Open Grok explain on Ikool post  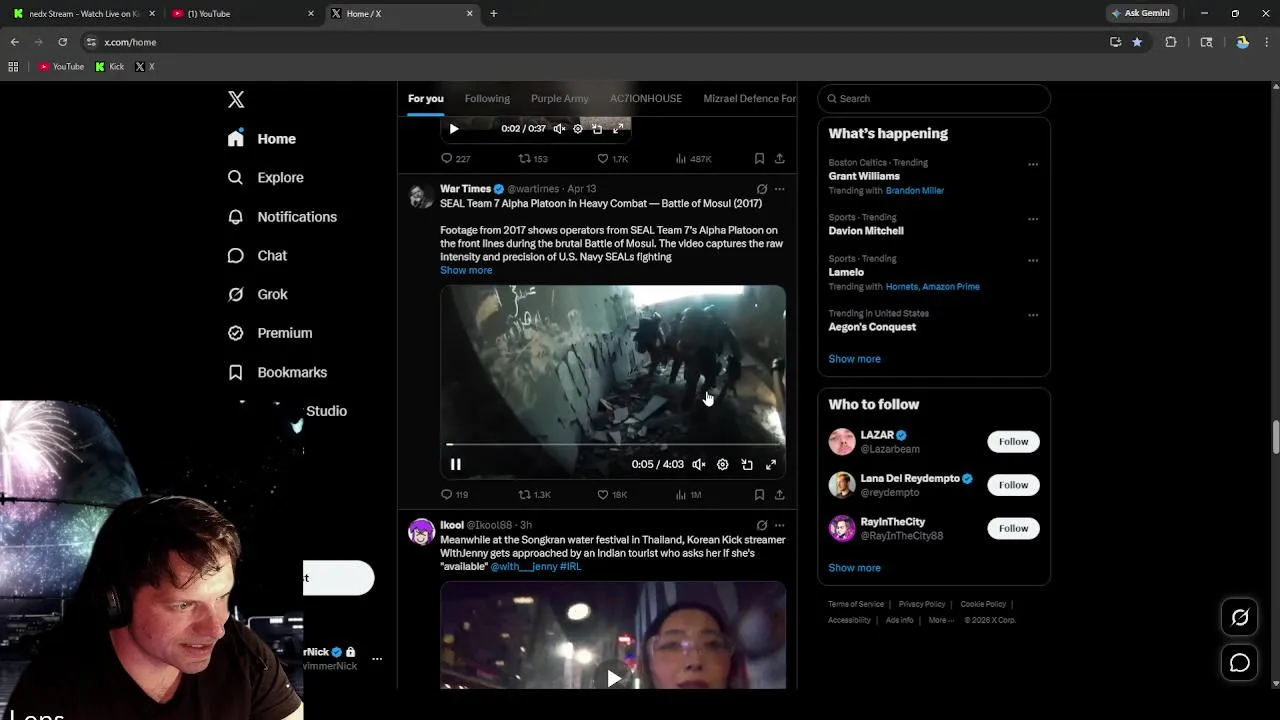[x=762, y=525]
